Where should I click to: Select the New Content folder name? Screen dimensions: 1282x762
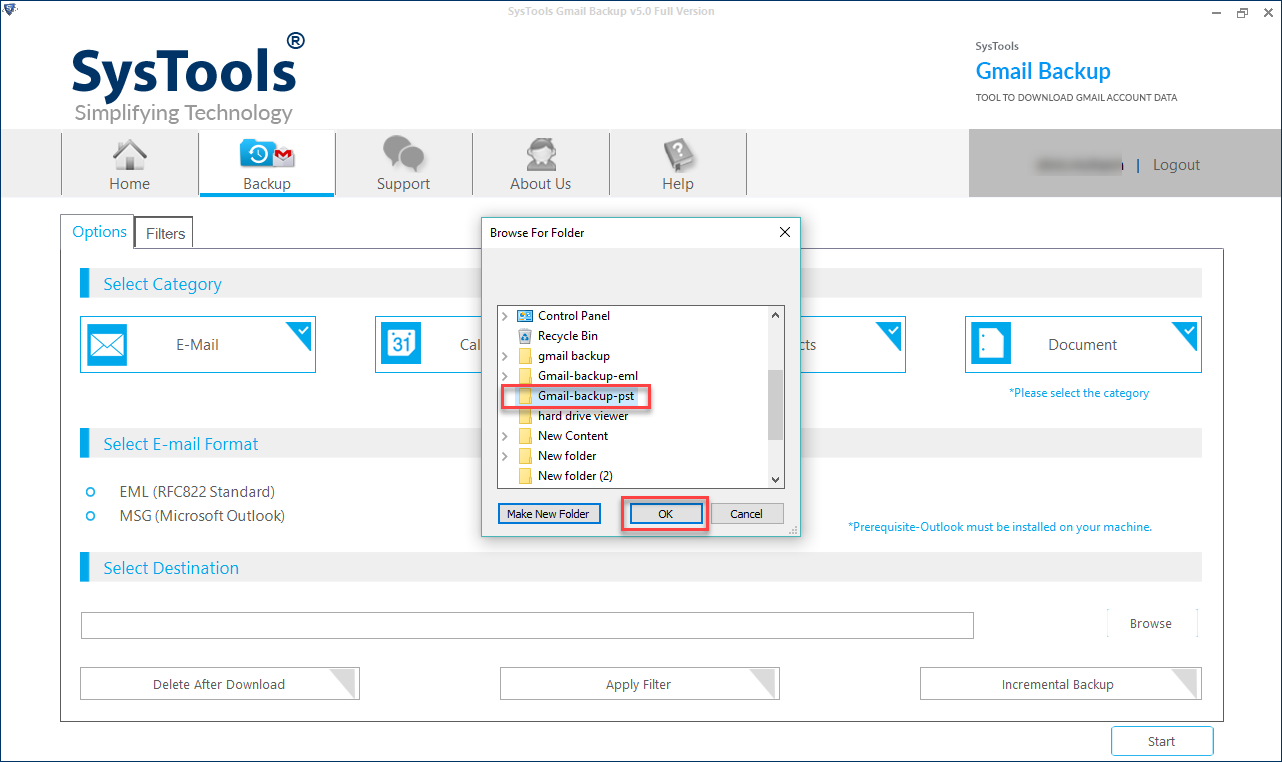573,436
